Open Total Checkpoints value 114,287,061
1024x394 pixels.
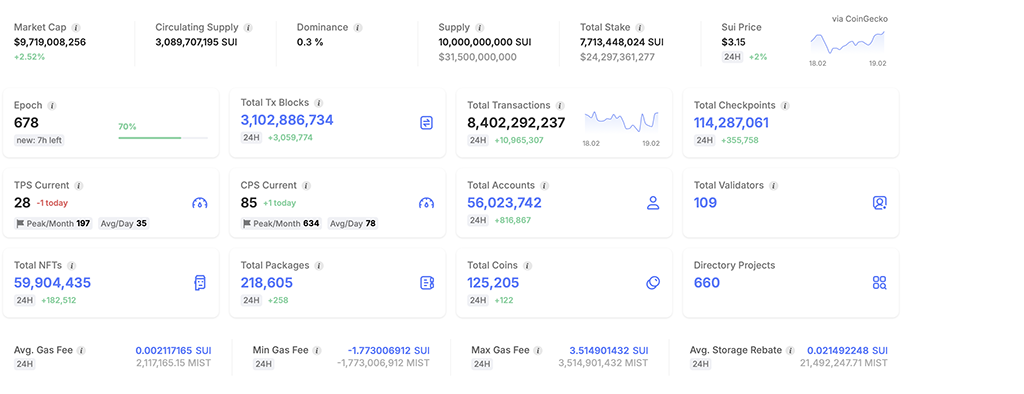point(731,122)
